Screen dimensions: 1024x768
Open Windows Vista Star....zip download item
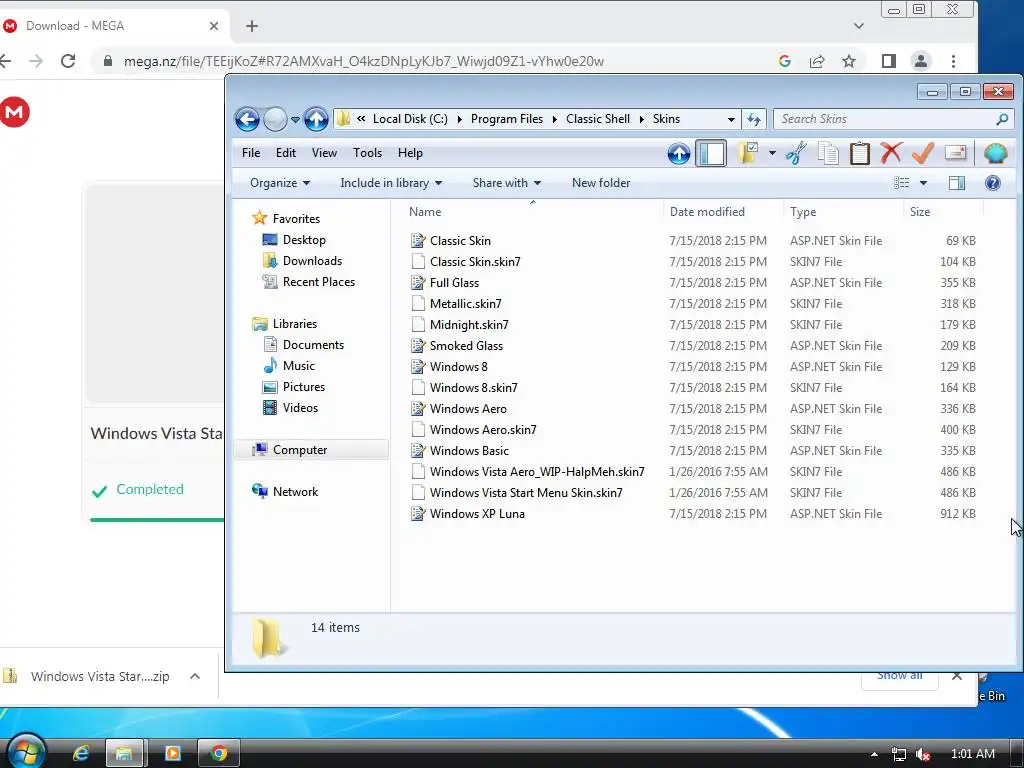tap(99, 677)
